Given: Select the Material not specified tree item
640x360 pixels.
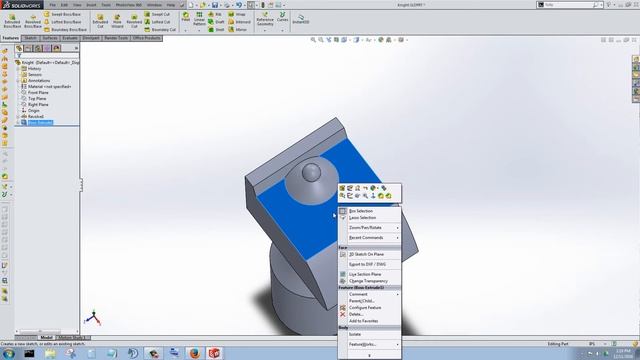Looking at the screenshot, I should 46,87.
